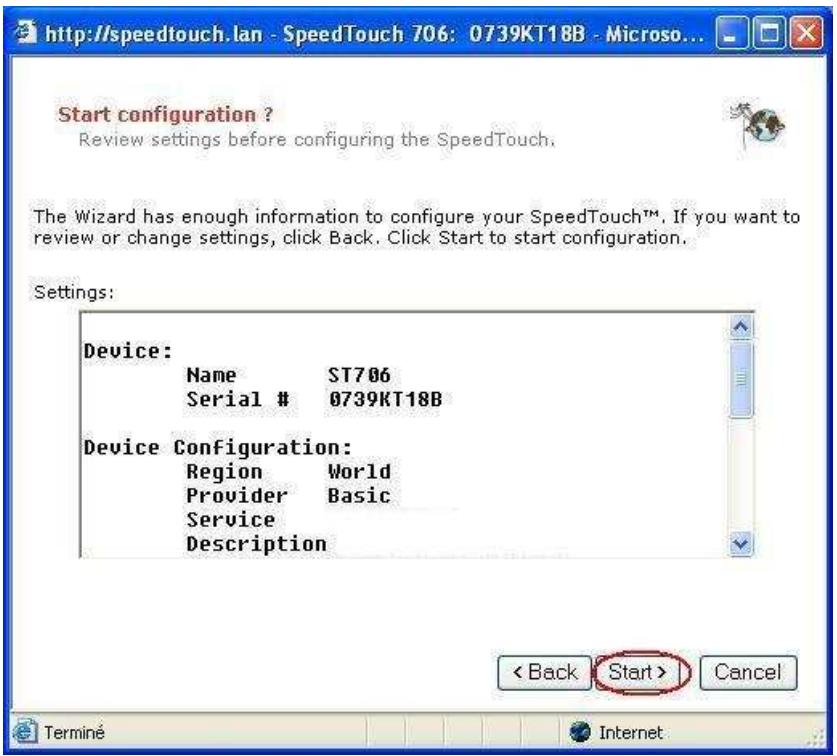
Task: Click the 'Provider' row label
Action: (237, 496)
